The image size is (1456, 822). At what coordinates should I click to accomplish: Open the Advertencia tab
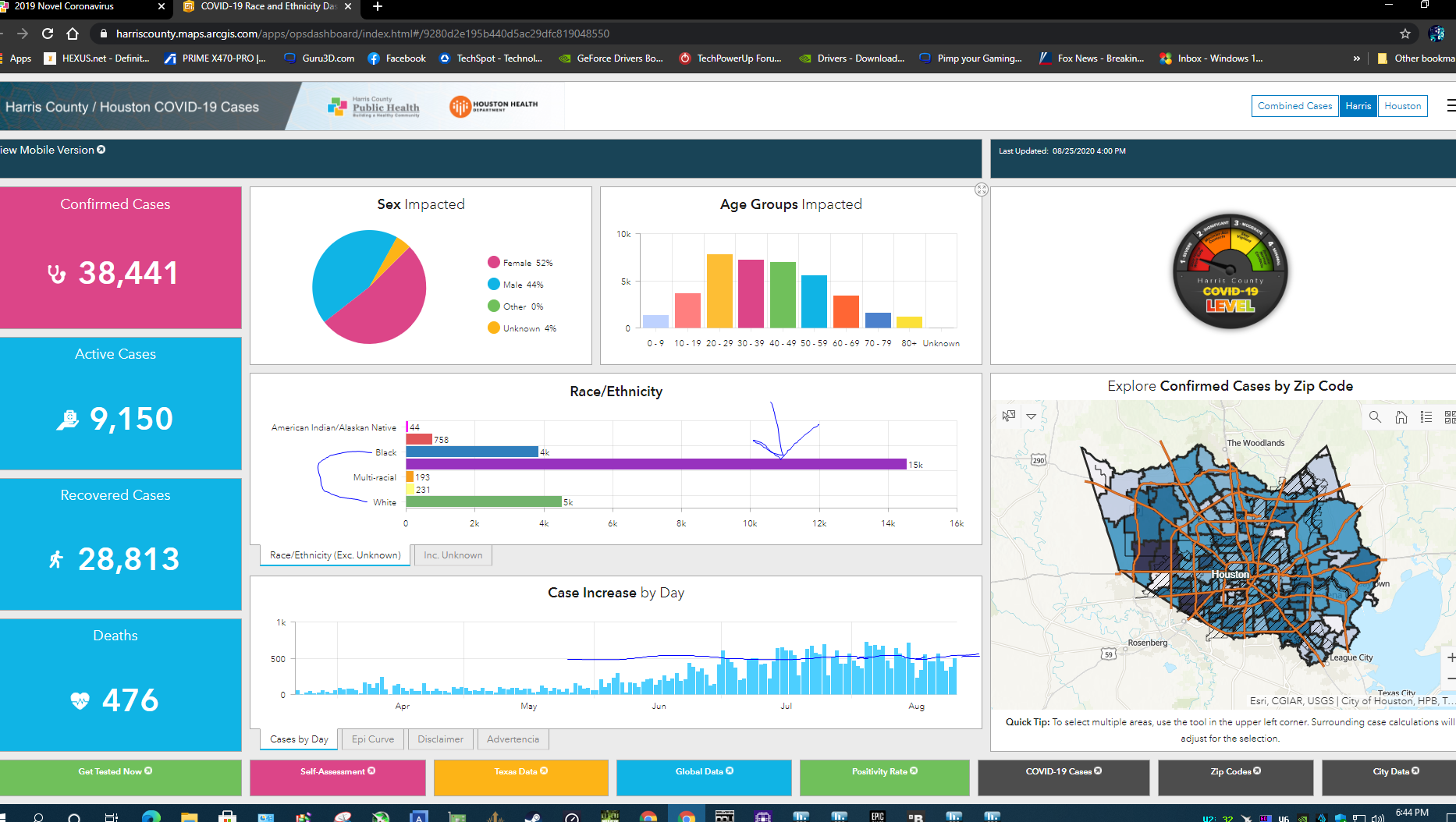513,739
